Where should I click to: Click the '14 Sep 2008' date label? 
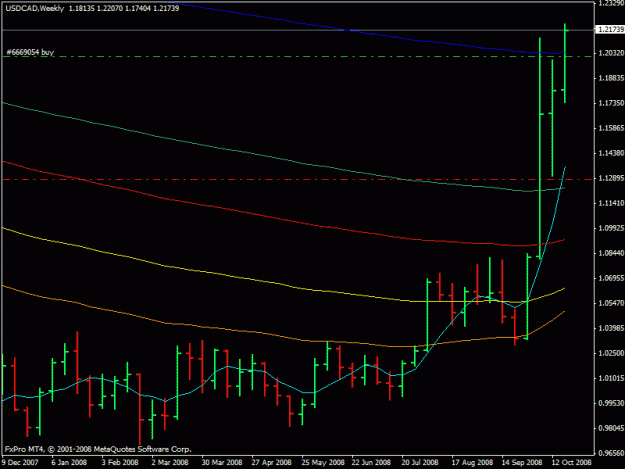click(x=522, y=463)
